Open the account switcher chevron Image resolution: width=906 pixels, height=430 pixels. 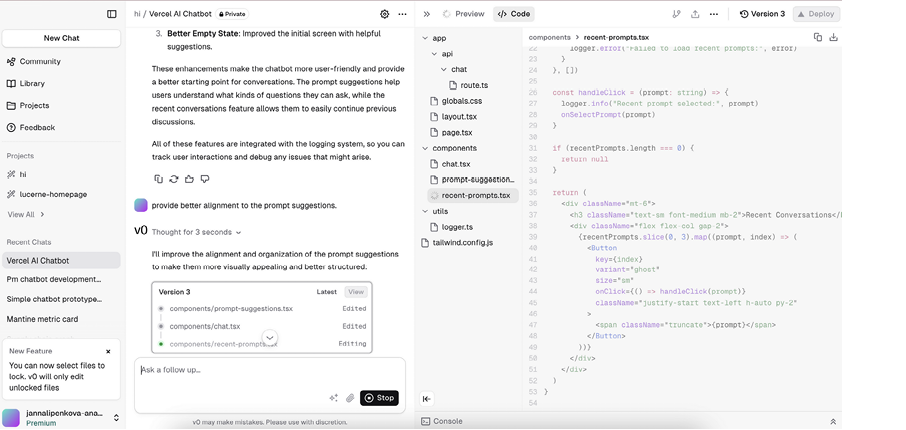[x=116, y=417]
